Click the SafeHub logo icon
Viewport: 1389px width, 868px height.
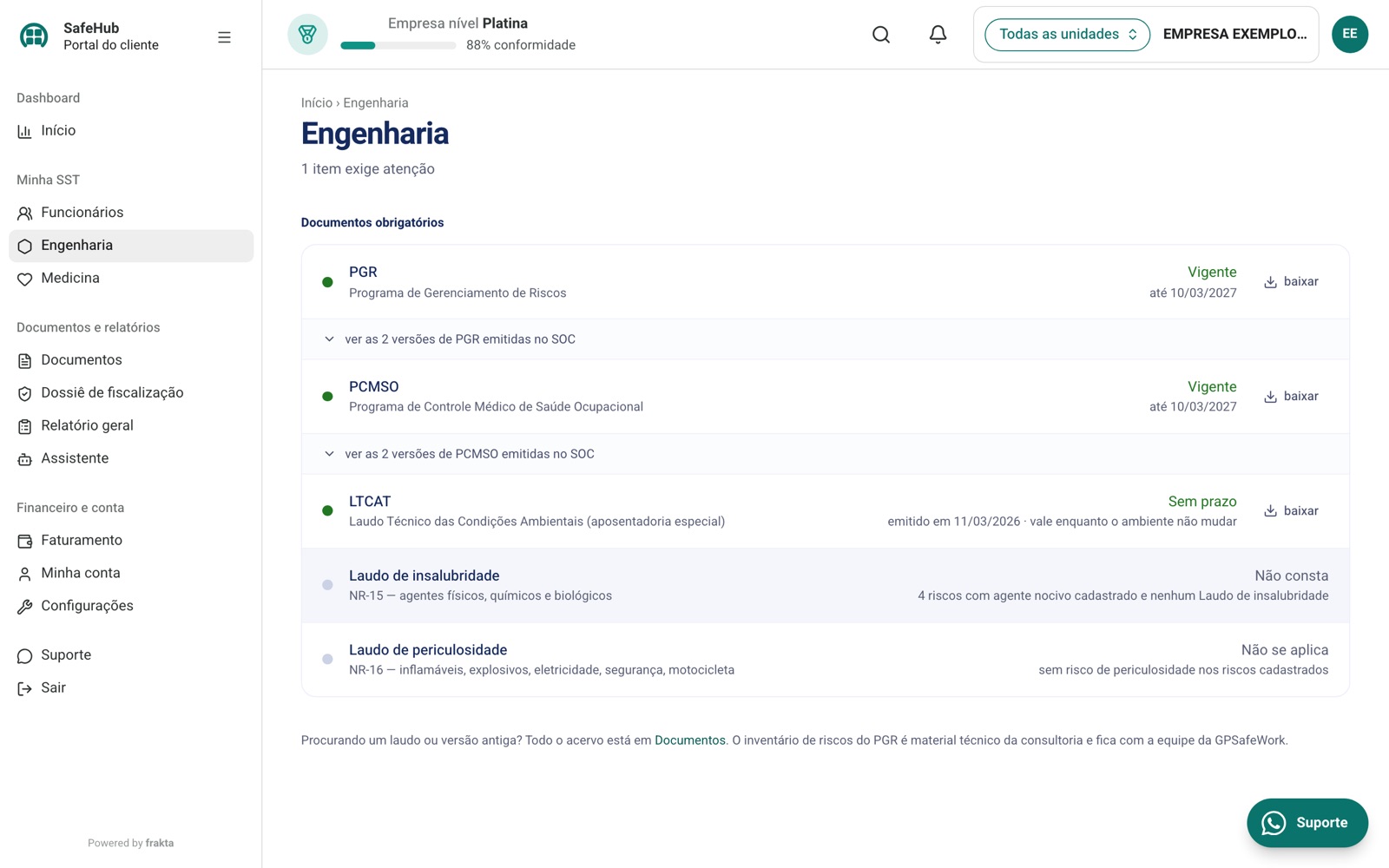34,36
